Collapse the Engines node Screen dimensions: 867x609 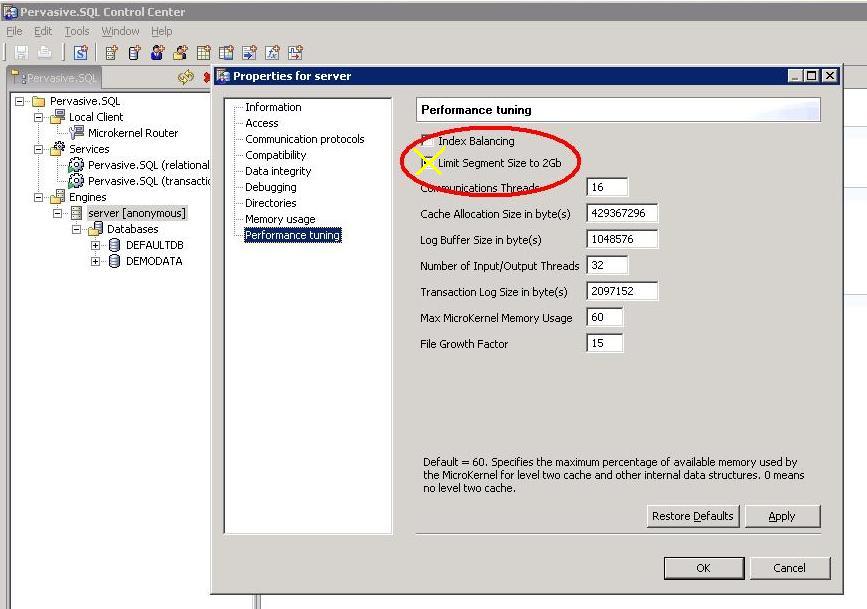(39, 197)
